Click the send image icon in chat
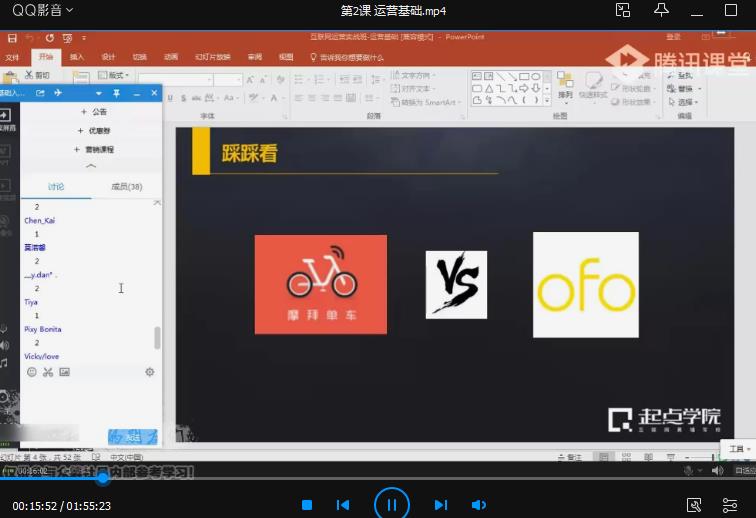Screen dimensions: 756x518 [x=64, y=372]
